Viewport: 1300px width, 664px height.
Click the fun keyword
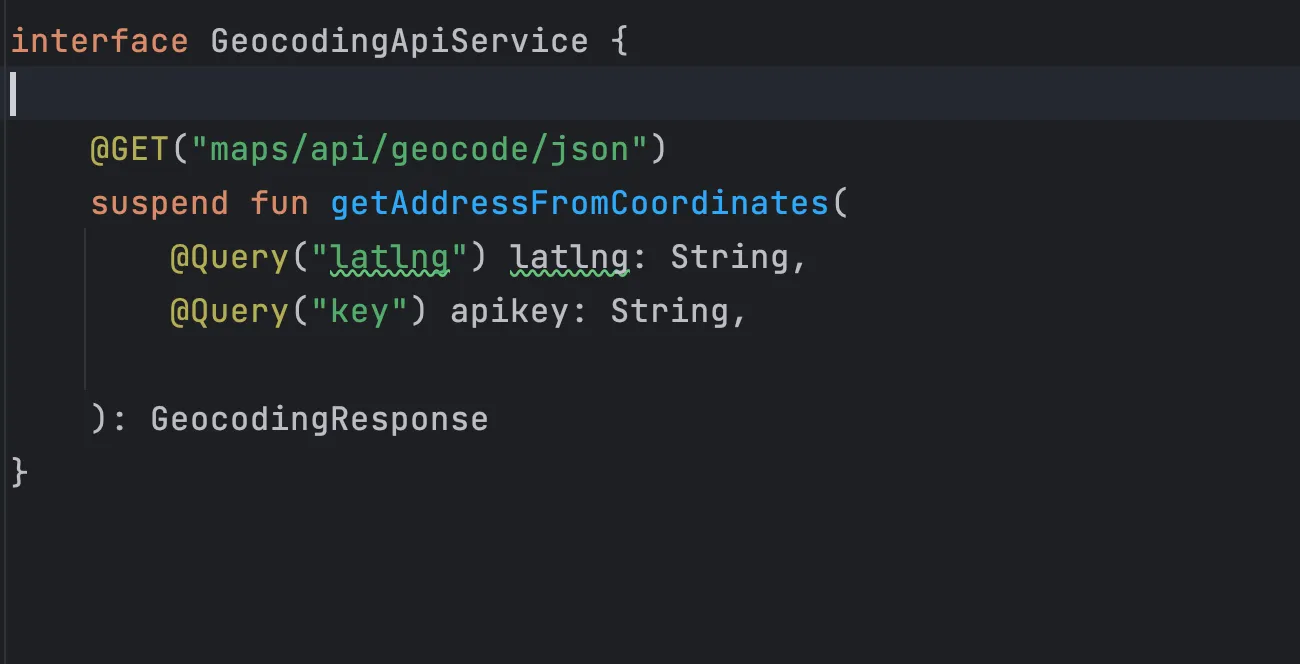[x=280, y=203]
